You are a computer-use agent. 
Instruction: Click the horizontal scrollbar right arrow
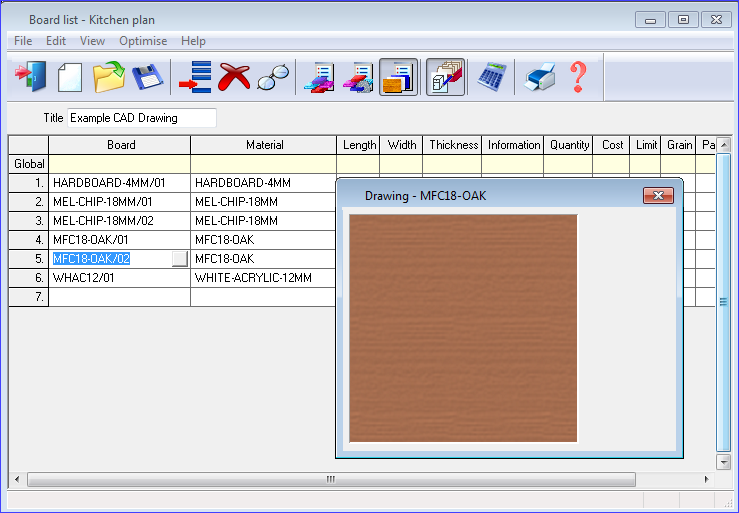(x=706, y=479)
